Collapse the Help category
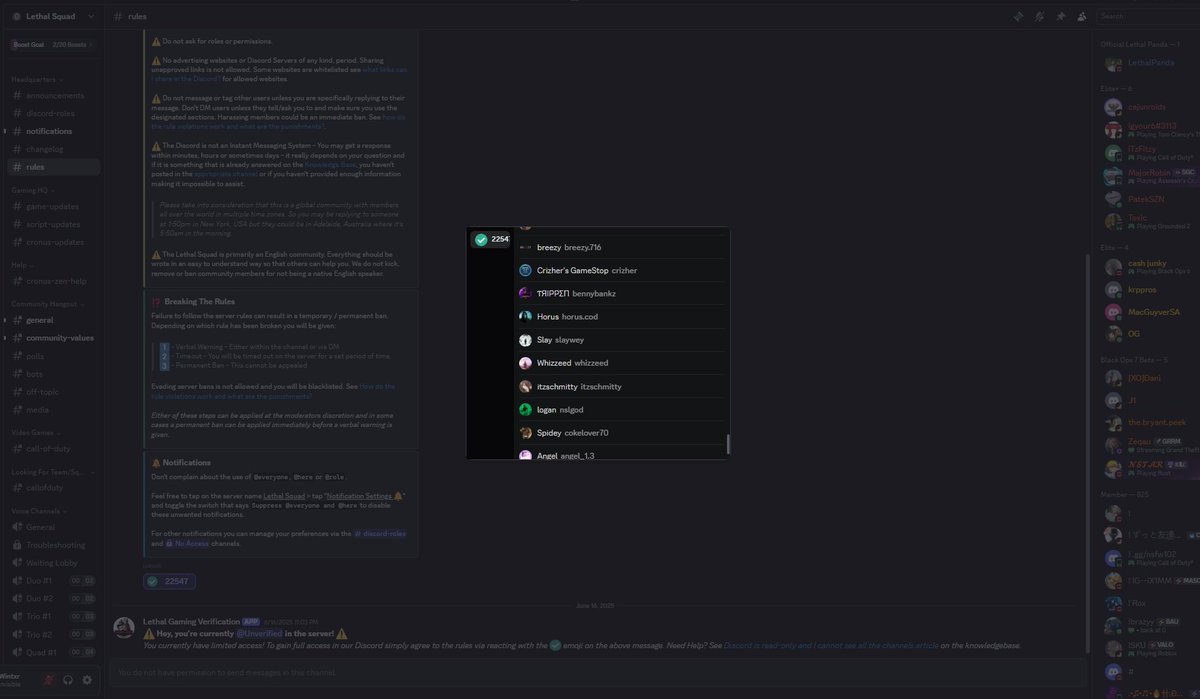The height and width of the screenshot is (699, 1200). pos(21,265)
